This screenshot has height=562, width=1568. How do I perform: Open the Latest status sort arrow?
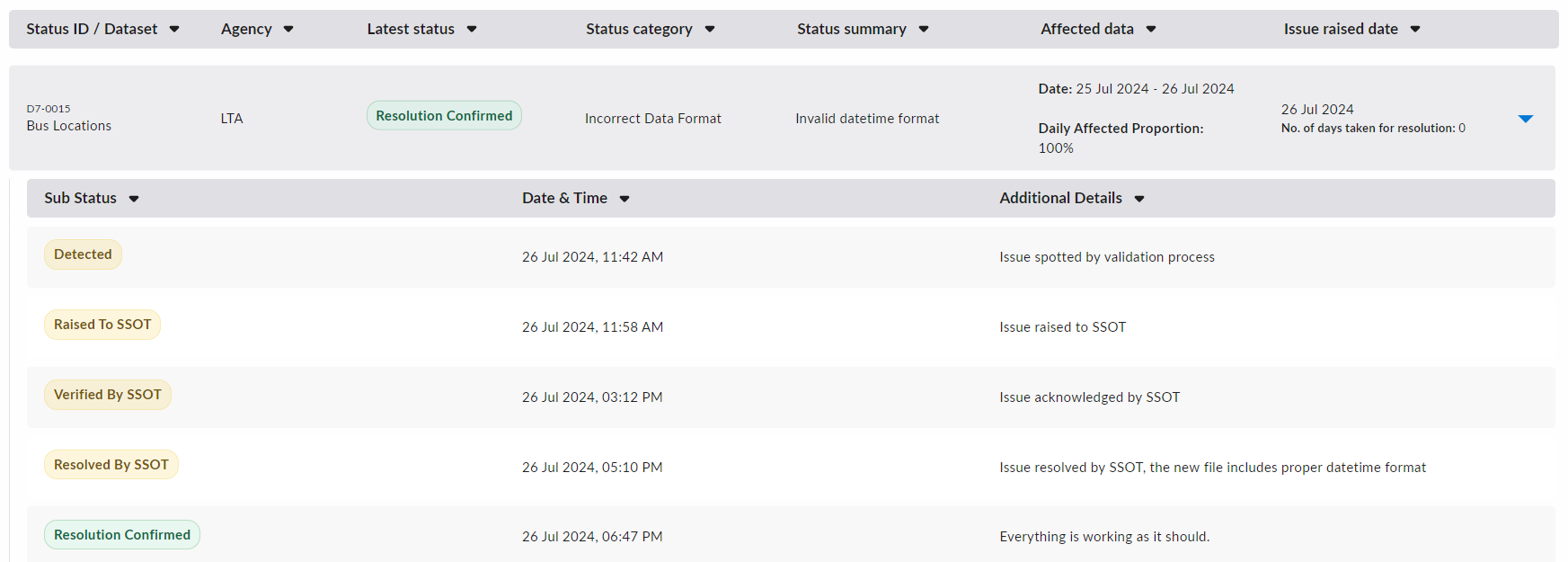pyautogui.click(x=472, y=30)
